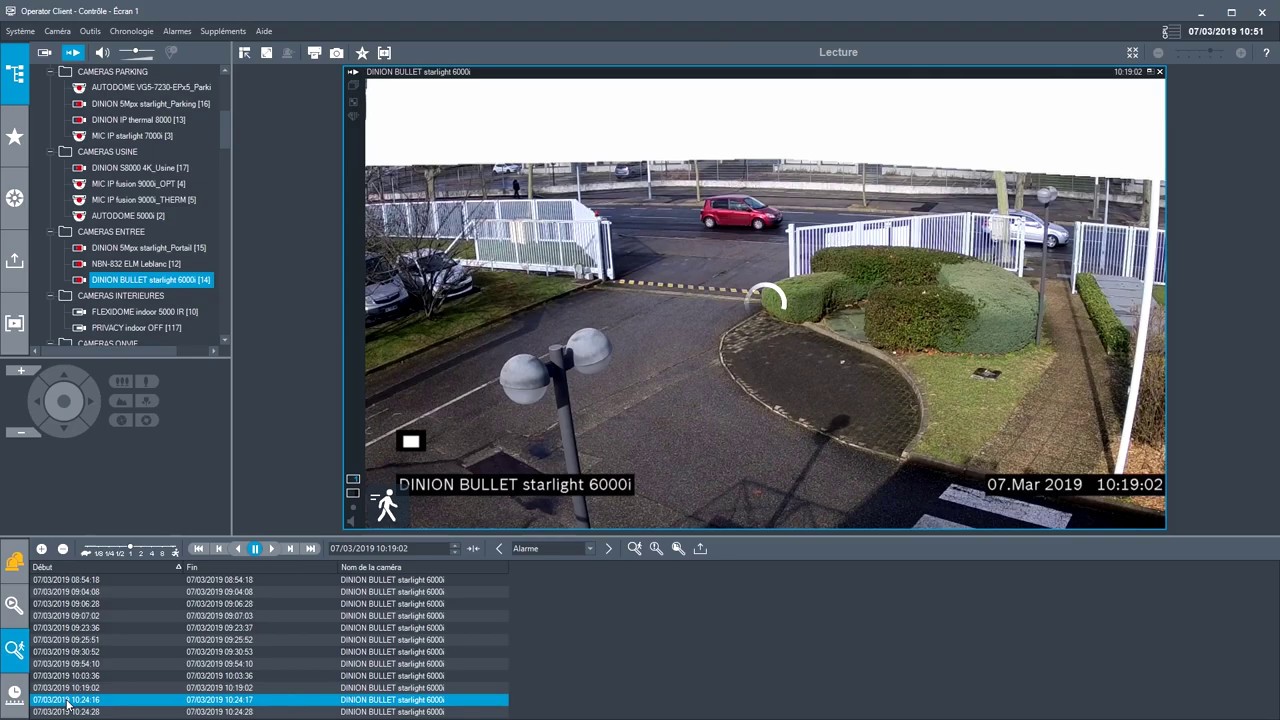
Task: Play forward using play arrow
Action: pos(272,549)
